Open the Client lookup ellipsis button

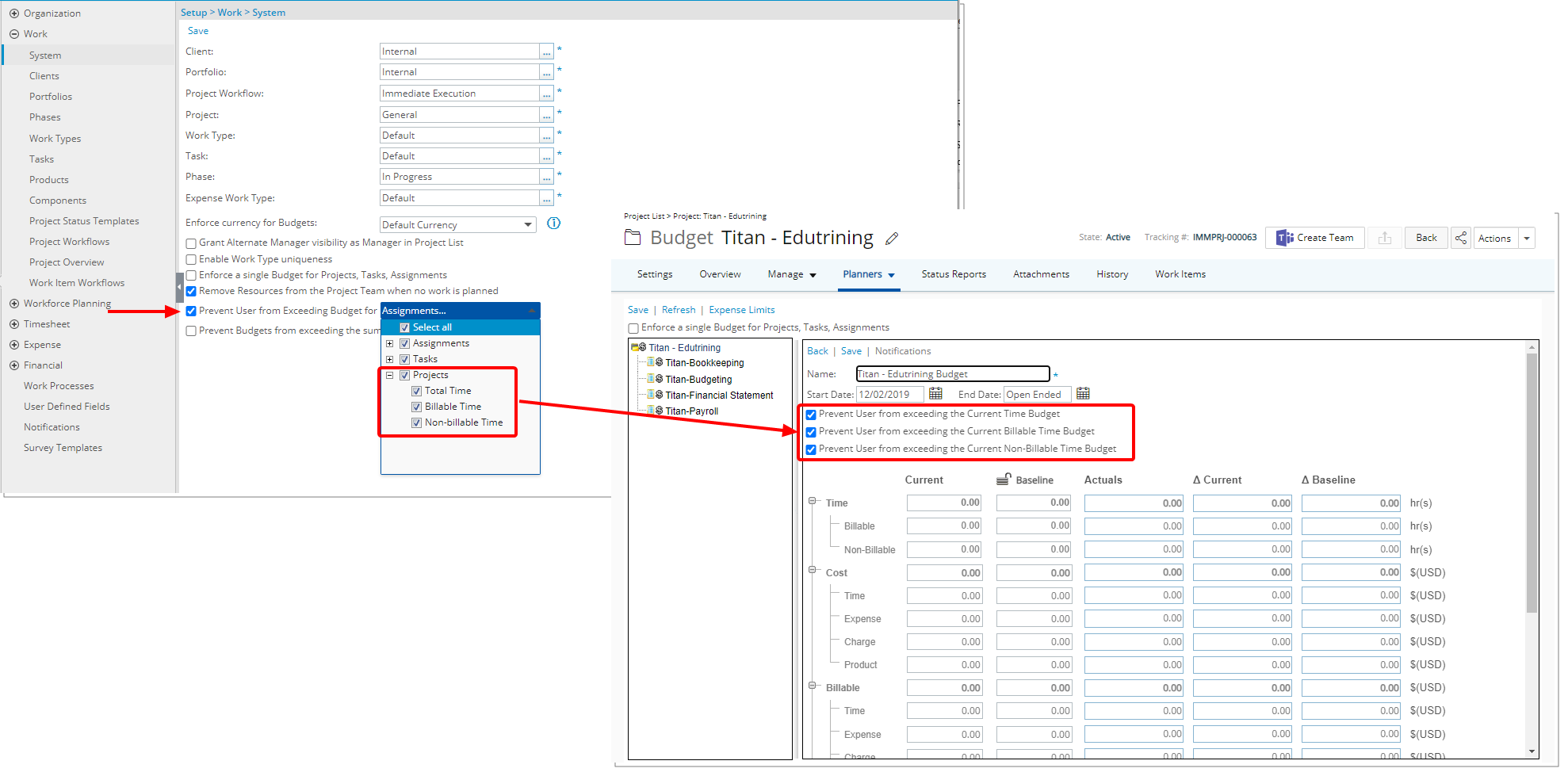tap(546, 52)
